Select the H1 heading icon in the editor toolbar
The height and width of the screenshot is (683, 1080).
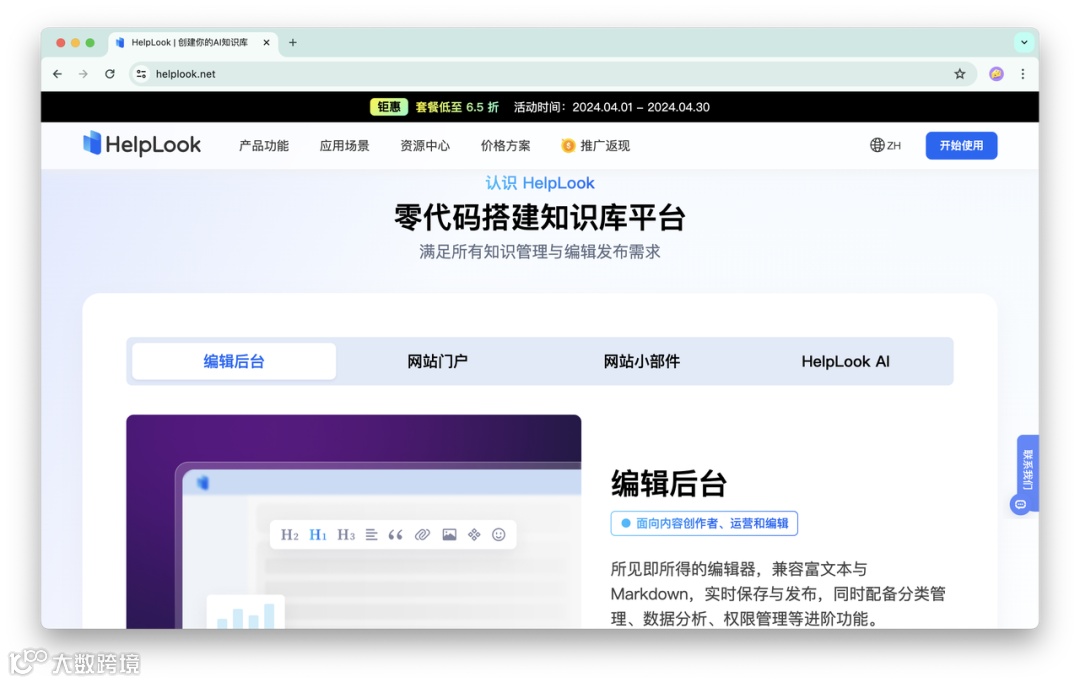pyautogui.click(x=317, y=535)
